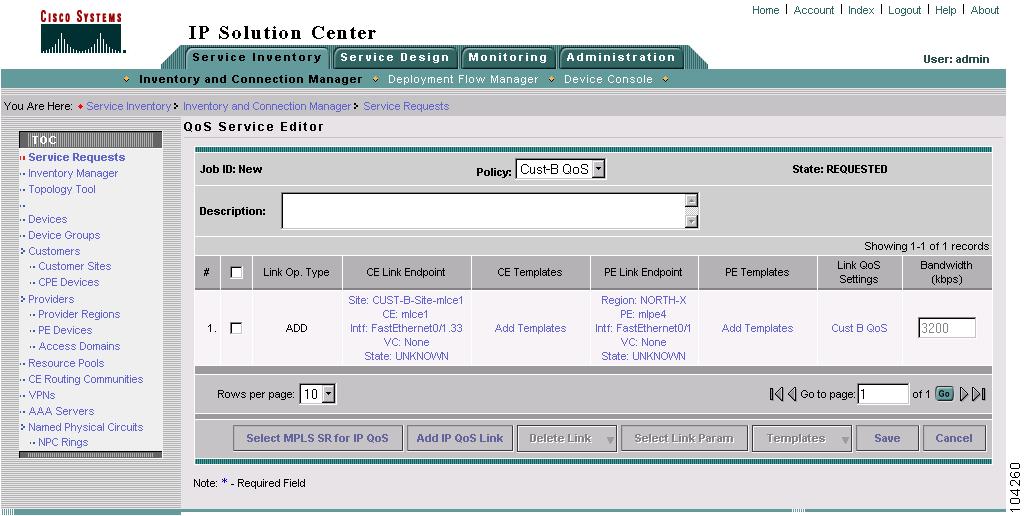
Task: Click the Logout link
Action: 904,10
